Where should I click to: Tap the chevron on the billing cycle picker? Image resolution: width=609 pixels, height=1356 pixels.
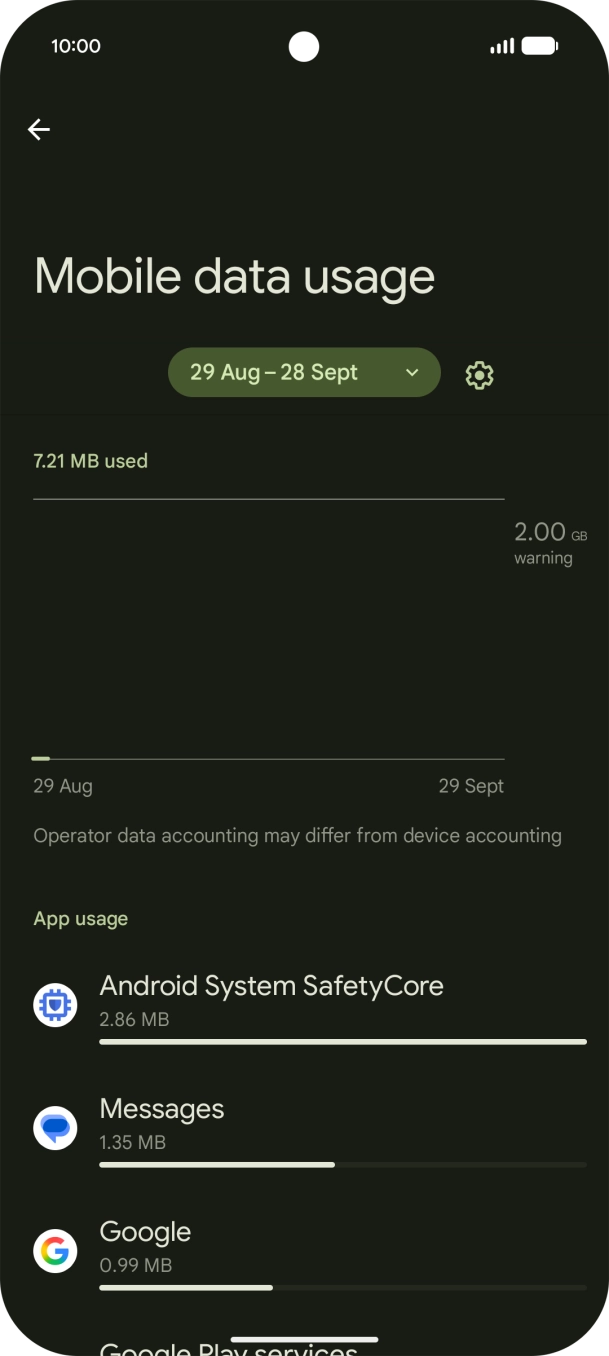[410, 372]
